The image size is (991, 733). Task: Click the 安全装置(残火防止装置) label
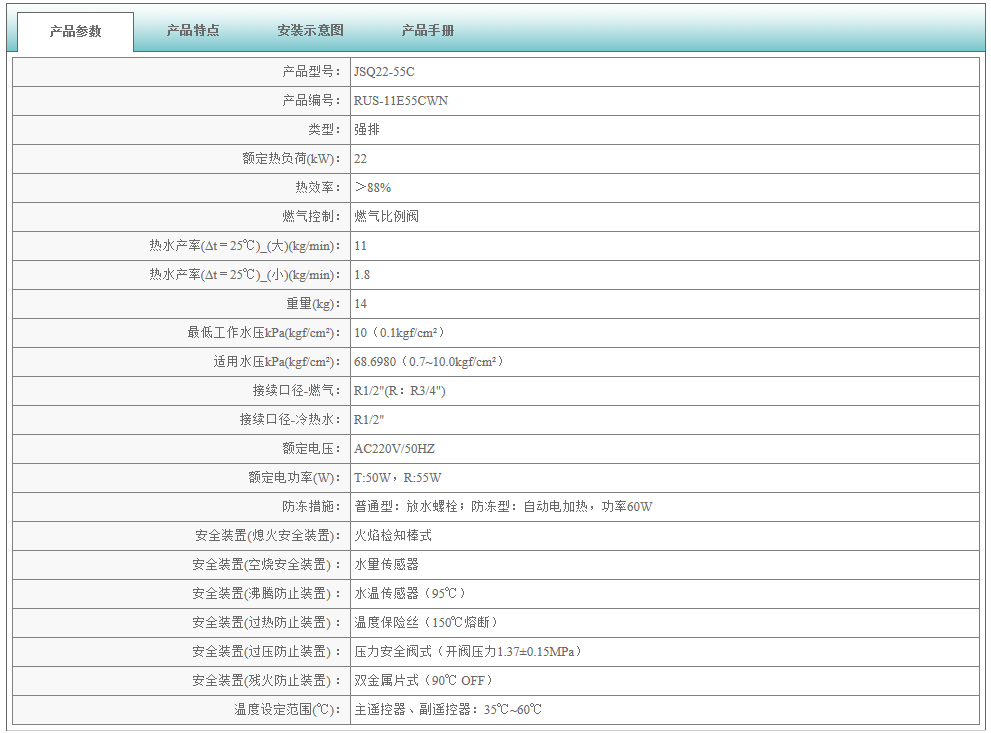(x=267, y=681)
